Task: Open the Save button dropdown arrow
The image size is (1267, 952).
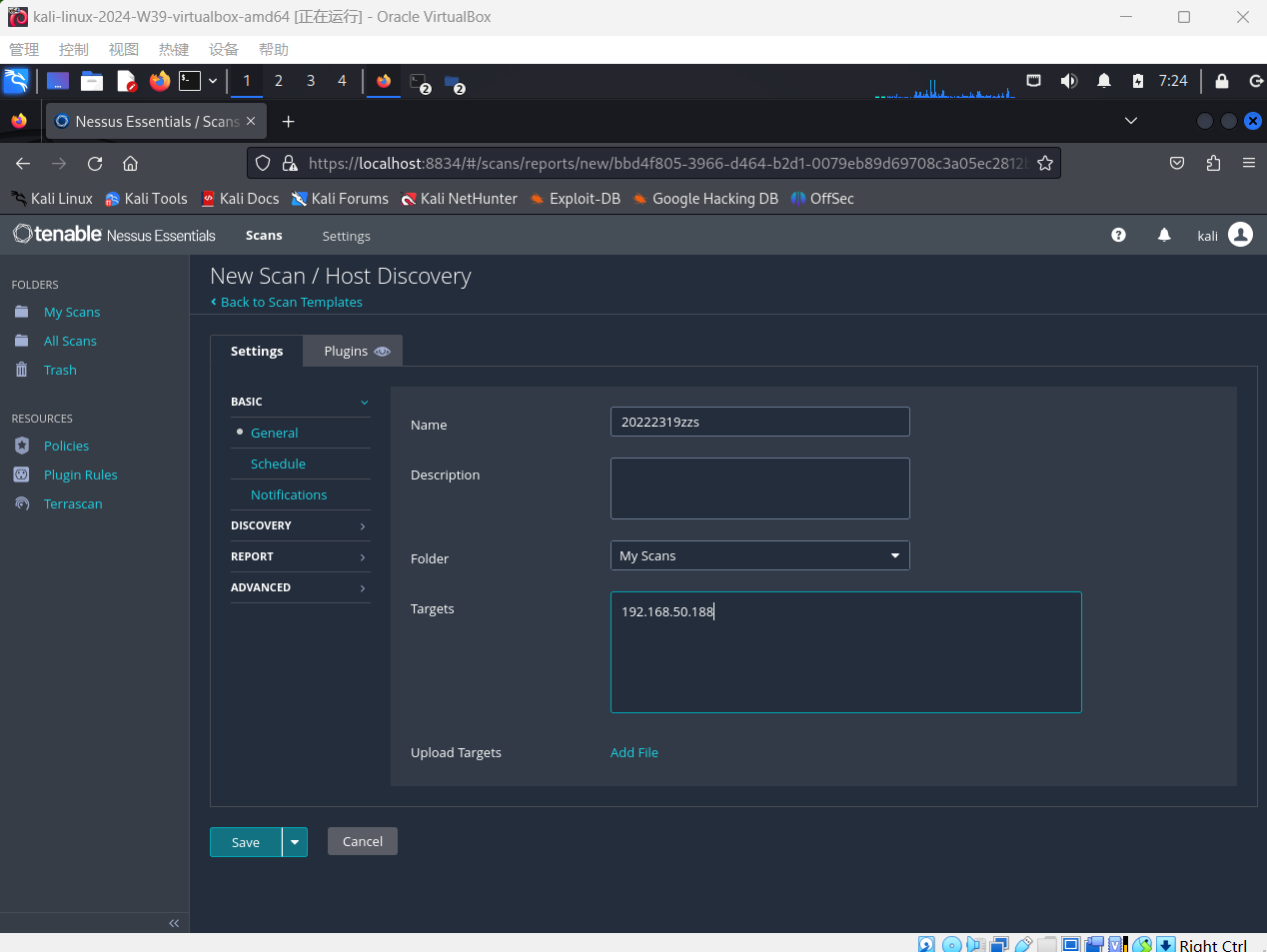Action: coord(295,842)
